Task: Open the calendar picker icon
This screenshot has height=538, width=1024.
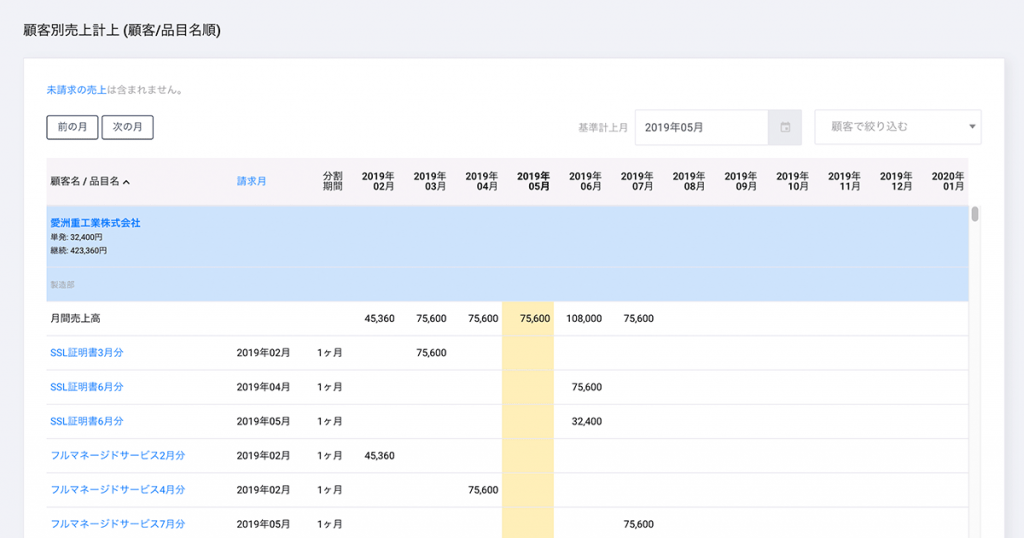Action: [x=785, y=127]
